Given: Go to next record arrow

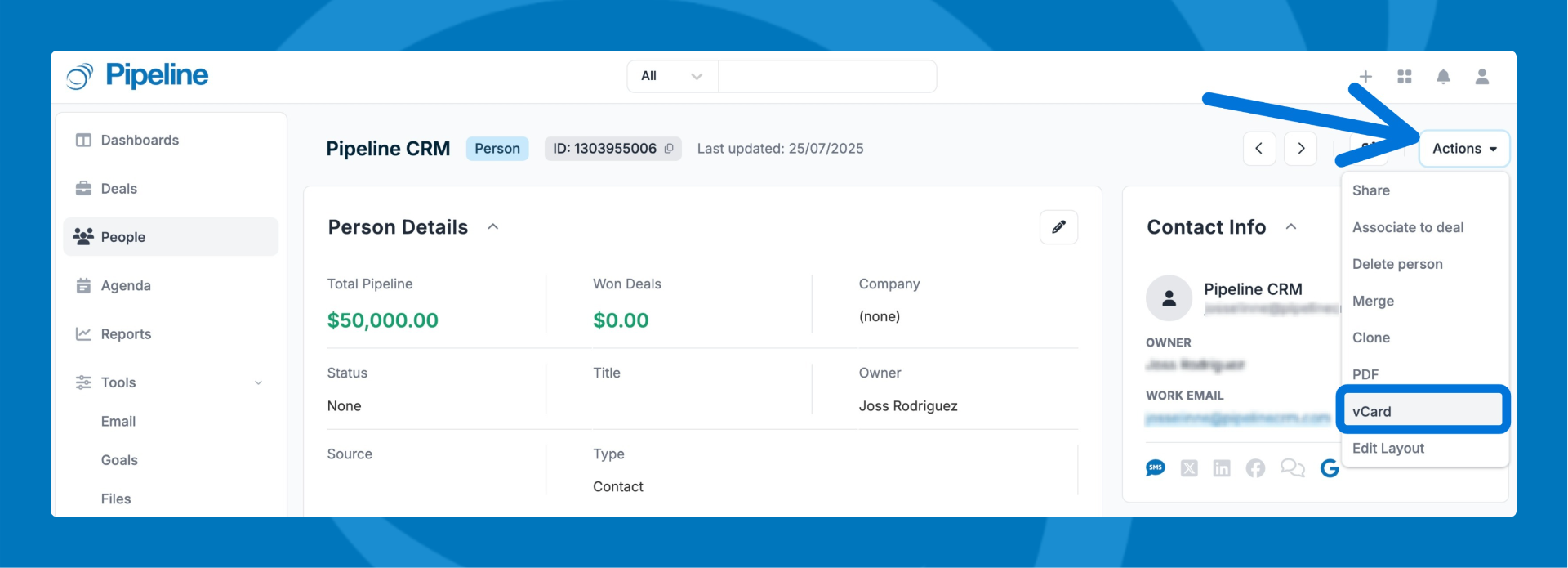Looking at the screenshot, I should pyautogui.click(x=1301, y=149).
